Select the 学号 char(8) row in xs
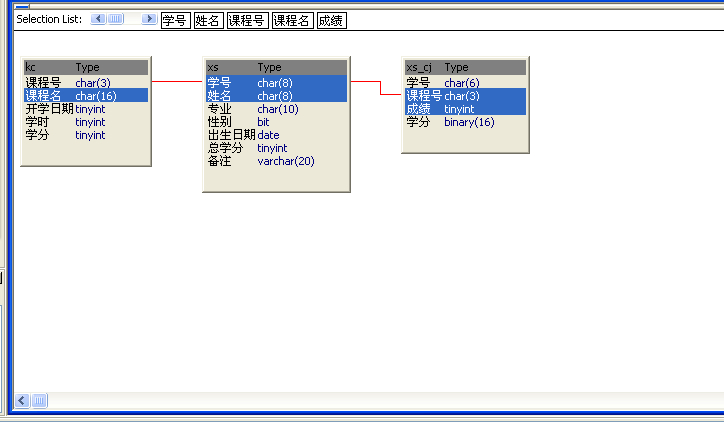724x429 pixels. point(276,83)
